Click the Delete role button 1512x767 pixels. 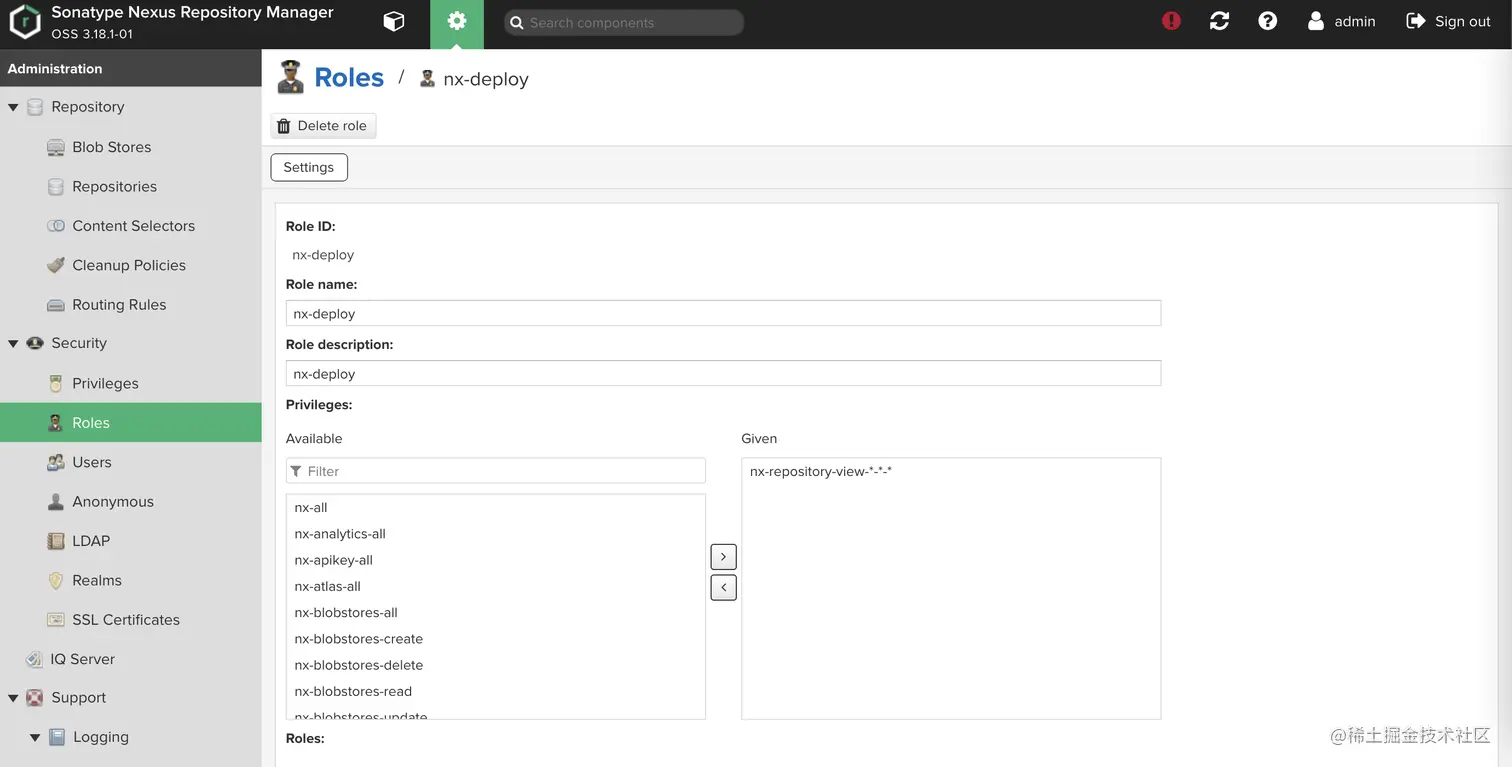(x=323, y=126)
